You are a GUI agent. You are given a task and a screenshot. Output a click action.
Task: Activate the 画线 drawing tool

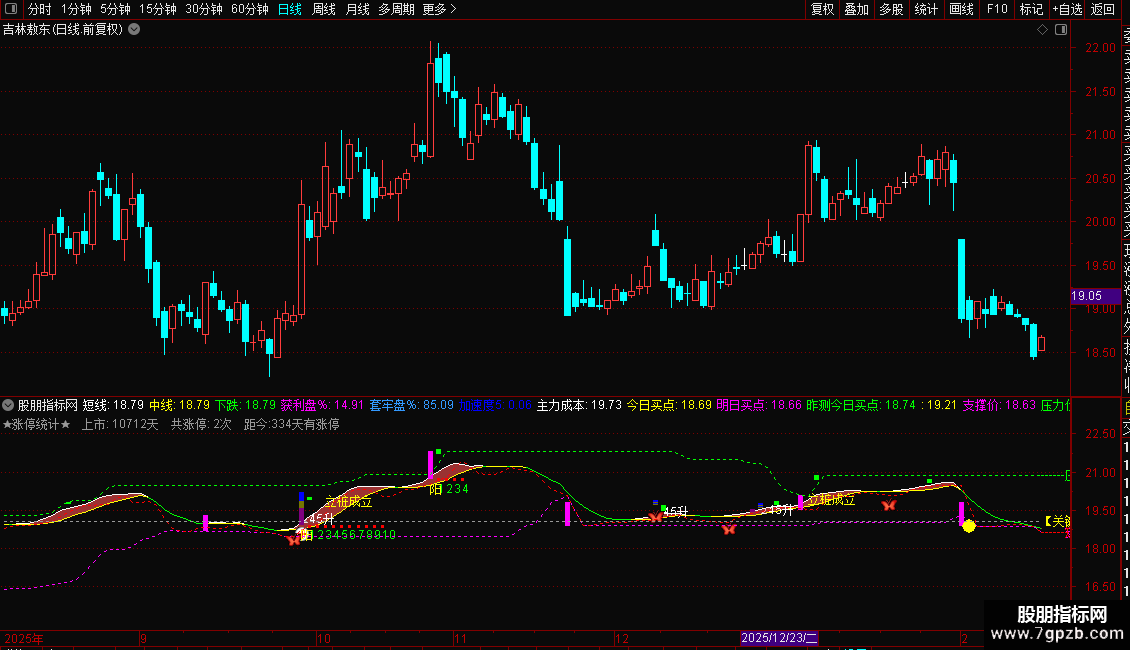[961, 9]
